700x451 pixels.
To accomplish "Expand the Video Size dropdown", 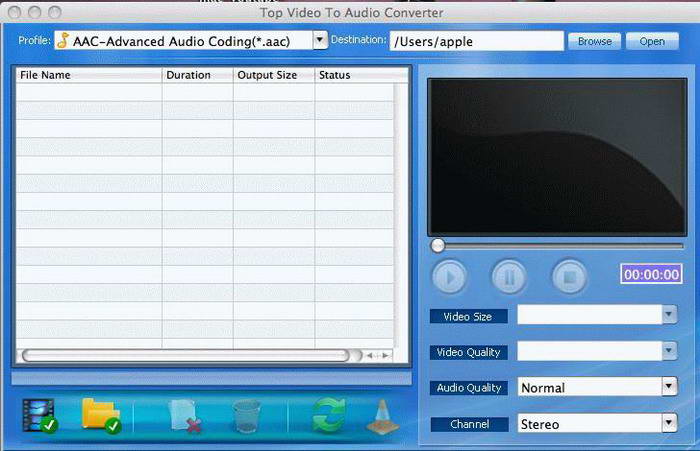I will point(669,315).
